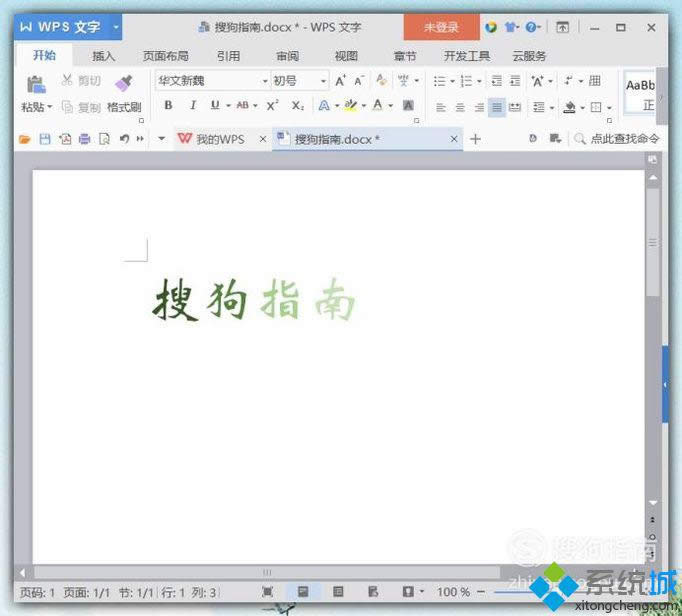Open the WPS 文字 application menu arrow
Viewport: 682px width, 616px height.
[116, 27]
